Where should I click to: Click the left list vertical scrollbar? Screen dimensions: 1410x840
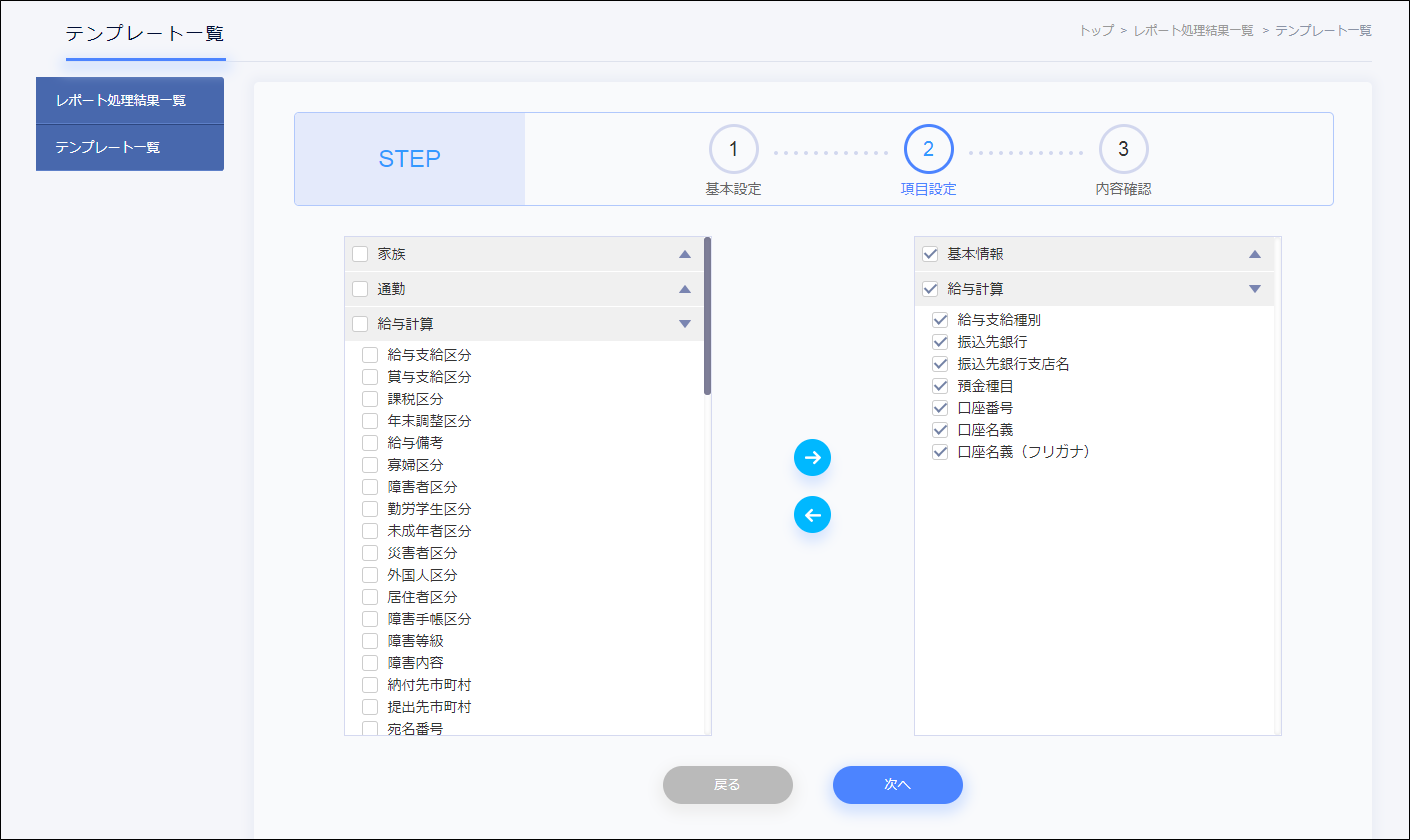click(x=707, y=316)
